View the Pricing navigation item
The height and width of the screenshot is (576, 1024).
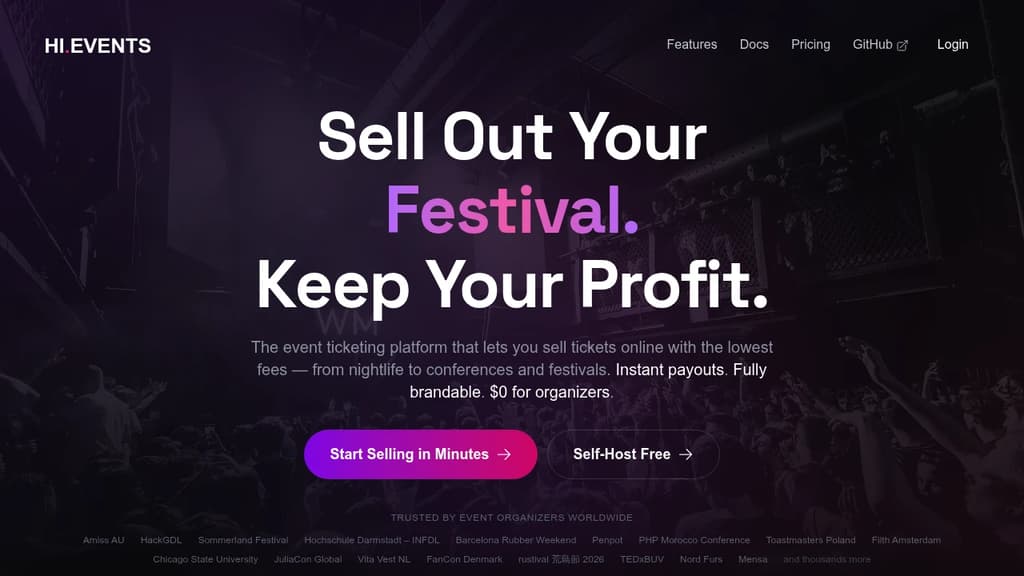click(810, 44)
